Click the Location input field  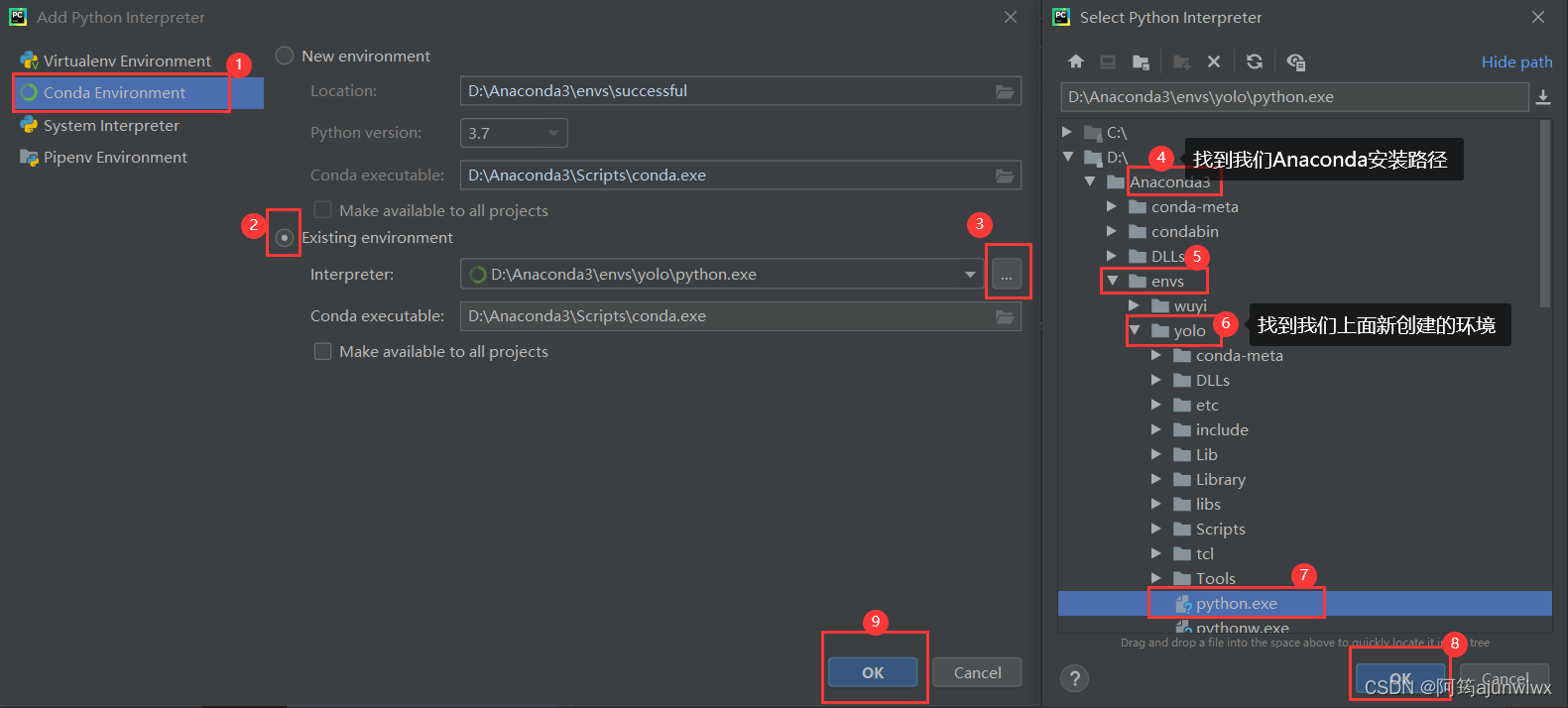pyautogui.click(x=741, y=91)
